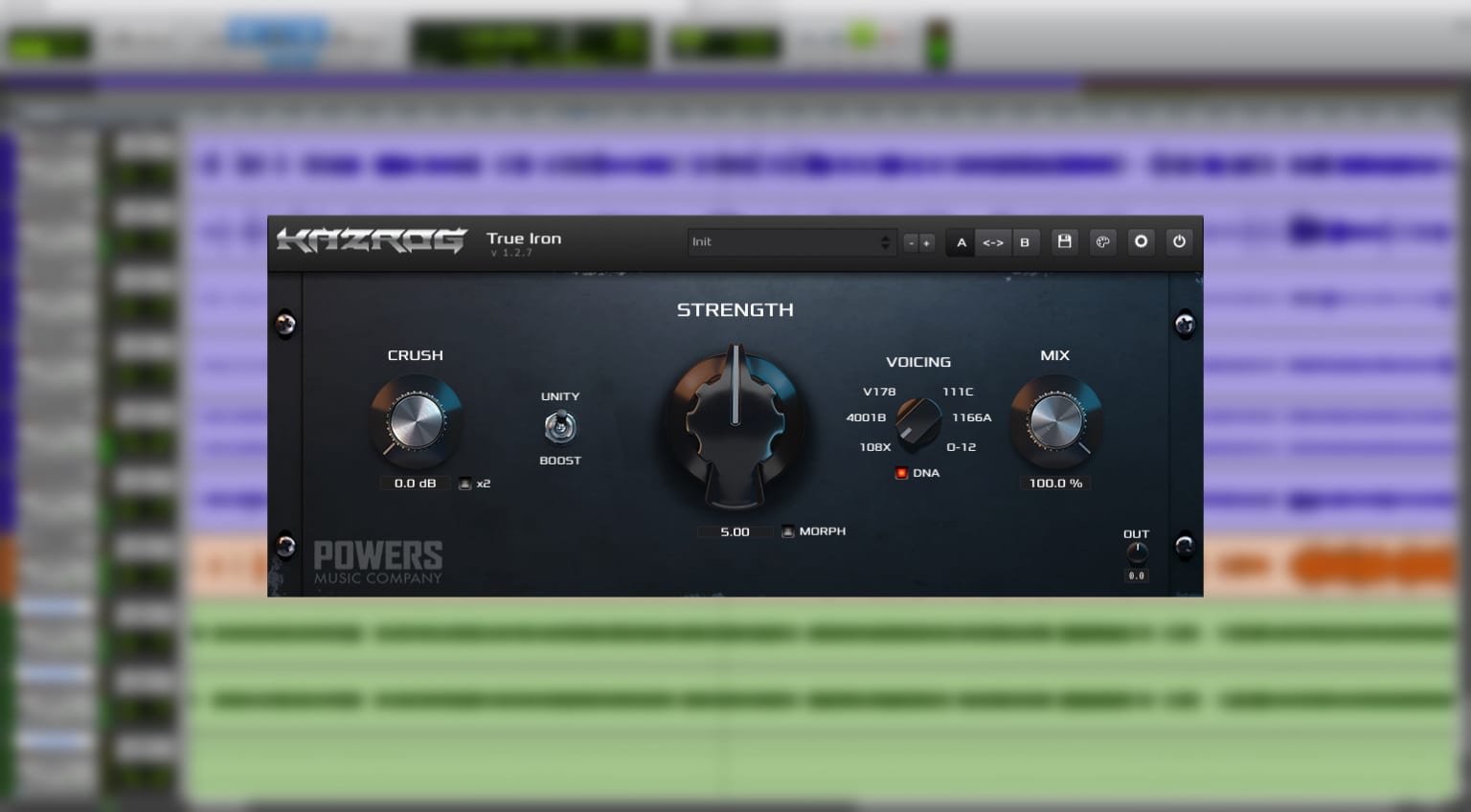Viewport: 1471px width, 812px height.
Task: Open the plugin settings gear icon
Action: (x=1141, y=242)
